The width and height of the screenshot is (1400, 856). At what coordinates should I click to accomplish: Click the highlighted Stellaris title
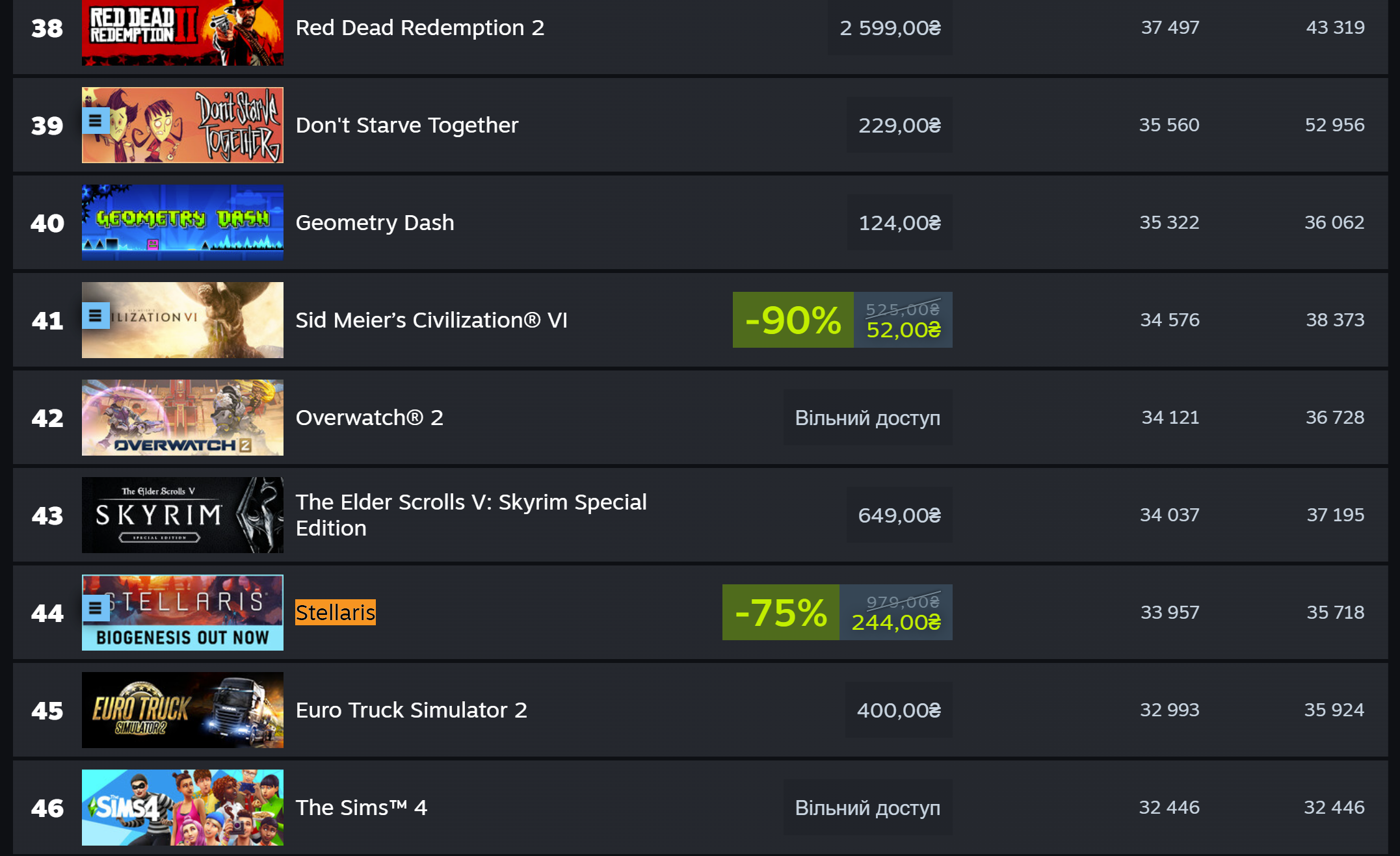tap(336, 612)
